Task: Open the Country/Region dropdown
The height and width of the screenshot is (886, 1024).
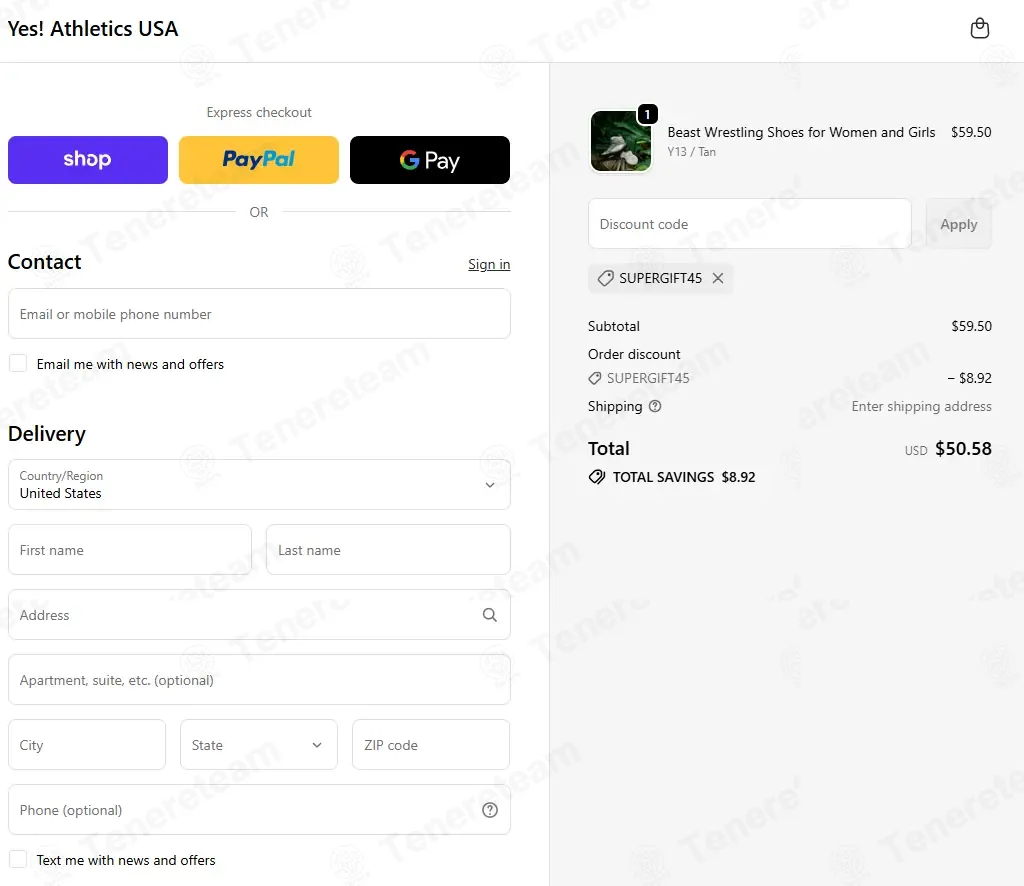Action: click(x=259, y=484)
